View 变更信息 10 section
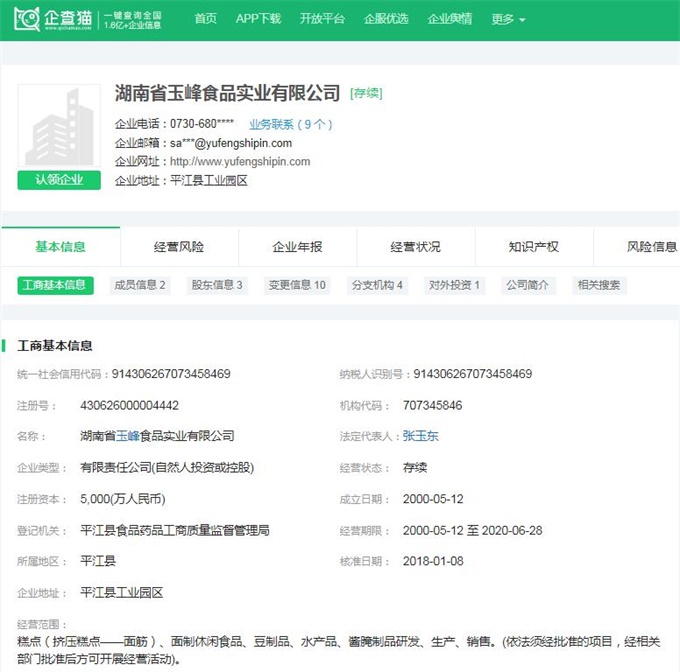Viewport: 680px width, 672px height. (297, 285)
